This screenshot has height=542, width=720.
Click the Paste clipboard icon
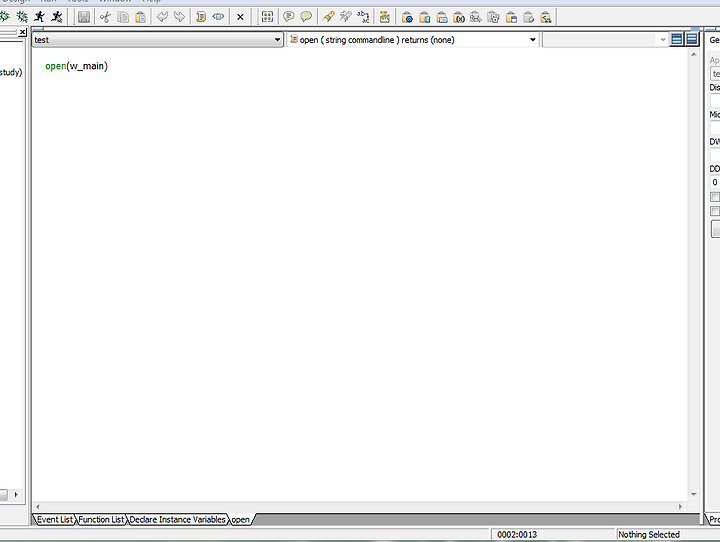[x=141, y=17]
